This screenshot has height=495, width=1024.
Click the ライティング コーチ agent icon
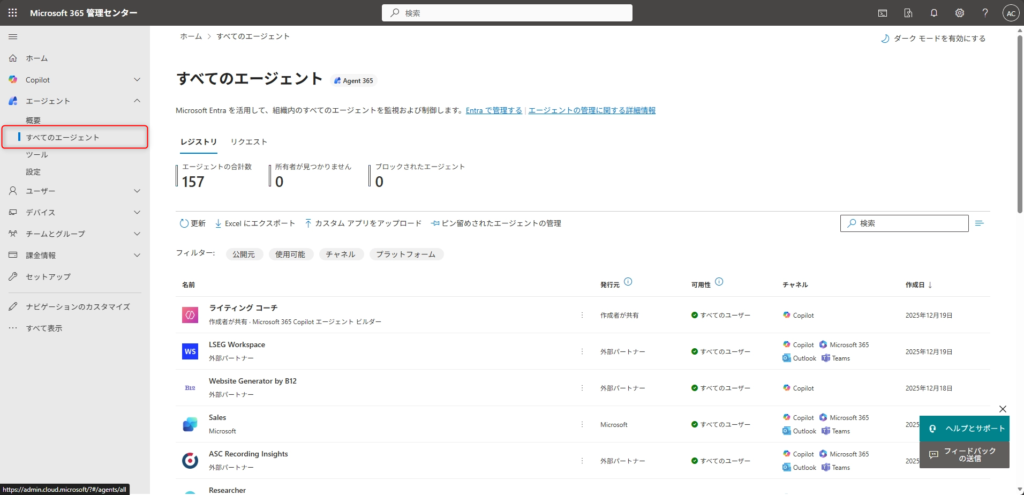190,315
